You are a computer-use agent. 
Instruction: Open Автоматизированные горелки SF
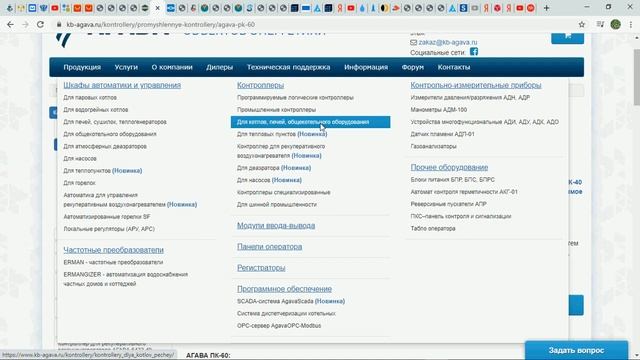tap(107, 217)
